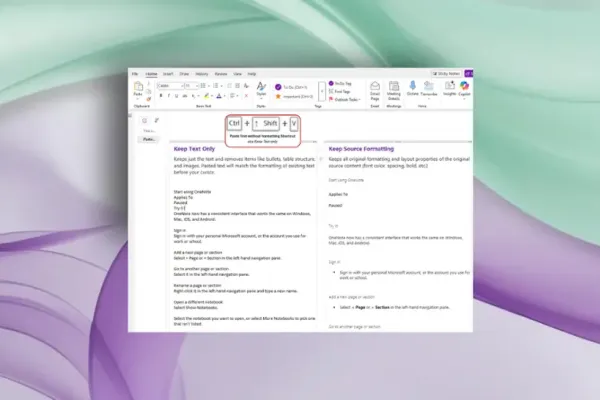
Task: Expand the bullet styles dropdown arrow
Action: 209,86
